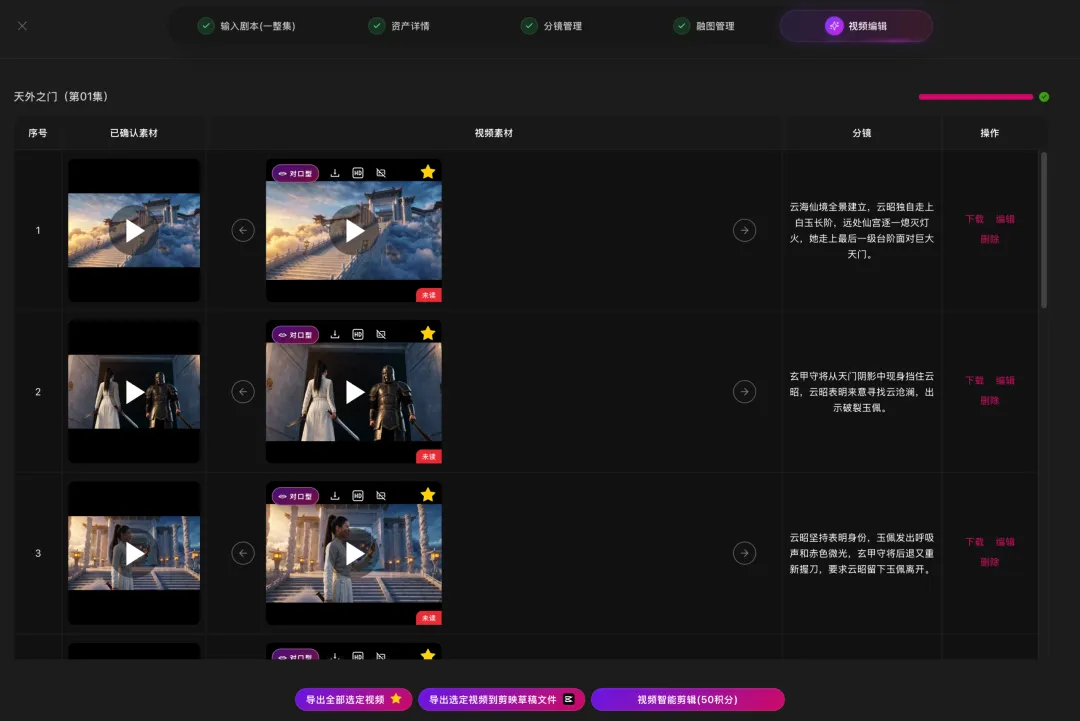Toggle the star on the partially visible row 4 video
This screenshot has width=1080, height=721.
(x=428, y=654)
